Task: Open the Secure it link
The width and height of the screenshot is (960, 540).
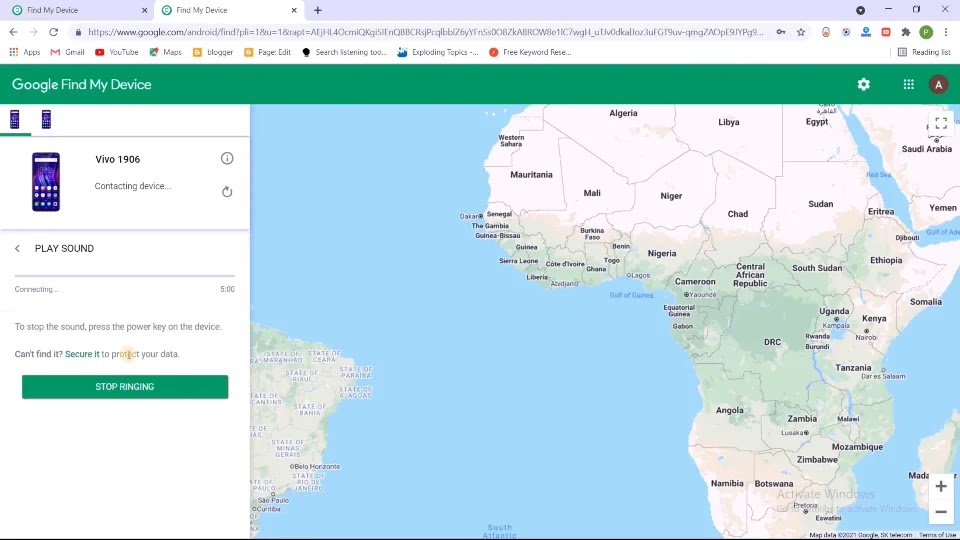Action: tap(82, 354)
